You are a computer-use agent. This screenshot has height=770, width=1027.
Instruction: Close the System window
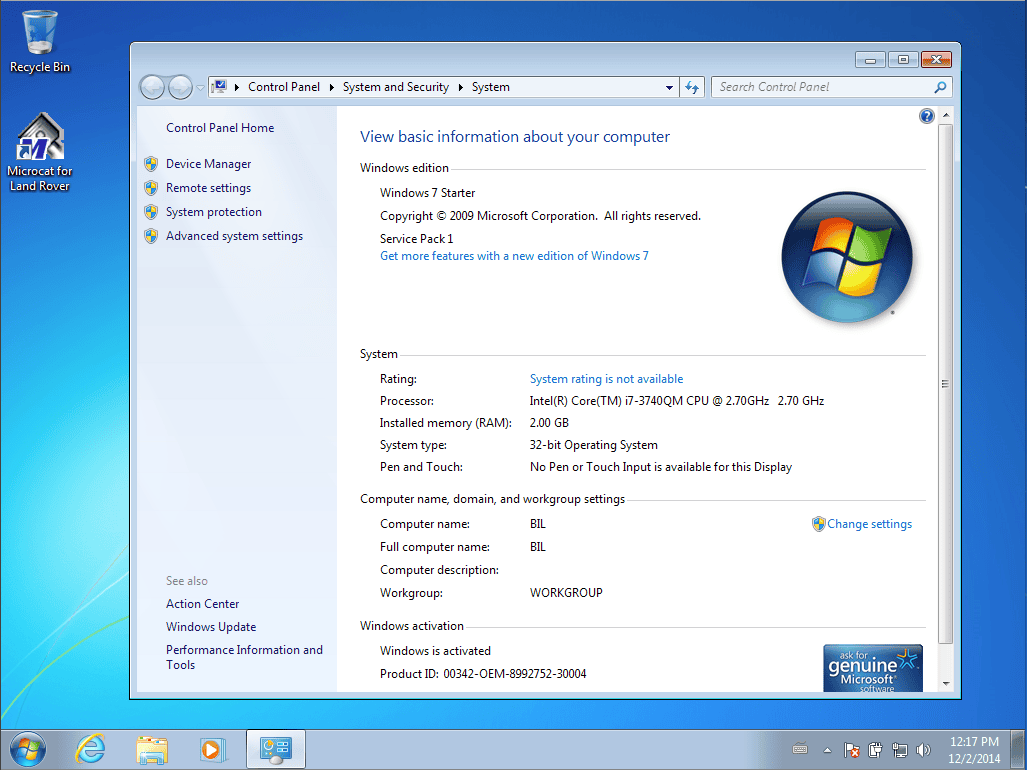click(x=937, y=60)
